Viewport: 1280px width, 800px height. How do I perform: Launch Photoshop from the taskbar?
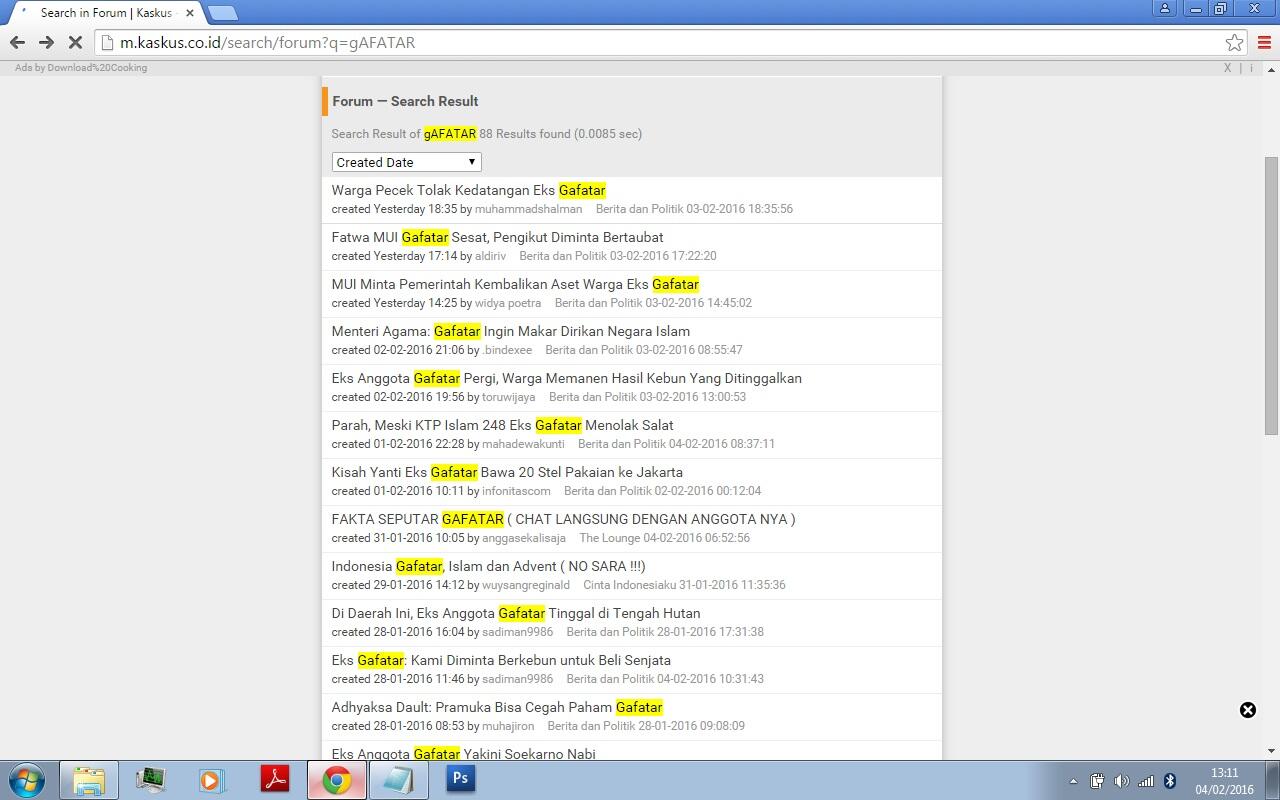point(460,779)
